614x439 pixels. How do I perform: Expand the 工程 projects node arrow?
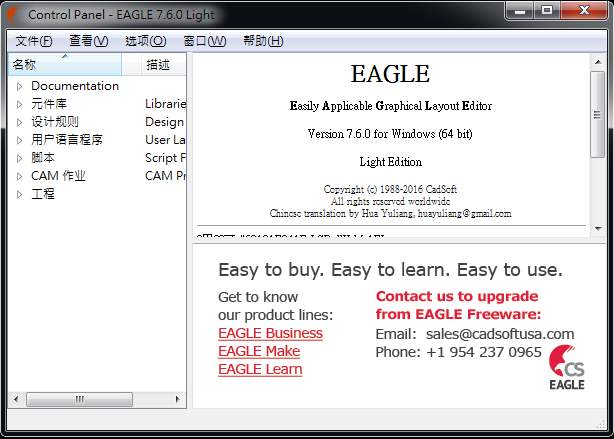(19, 194)
